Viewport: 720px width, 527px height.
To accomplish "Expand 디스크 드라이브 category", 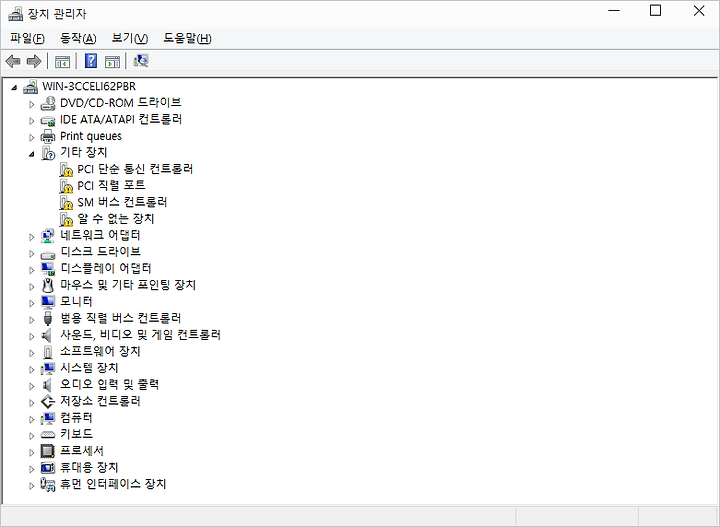I will (x=32, y=253).
